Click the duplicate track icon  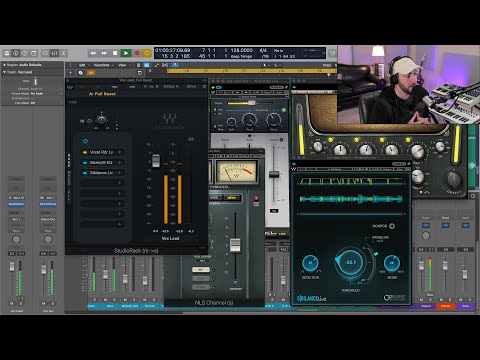coord(81,73)
